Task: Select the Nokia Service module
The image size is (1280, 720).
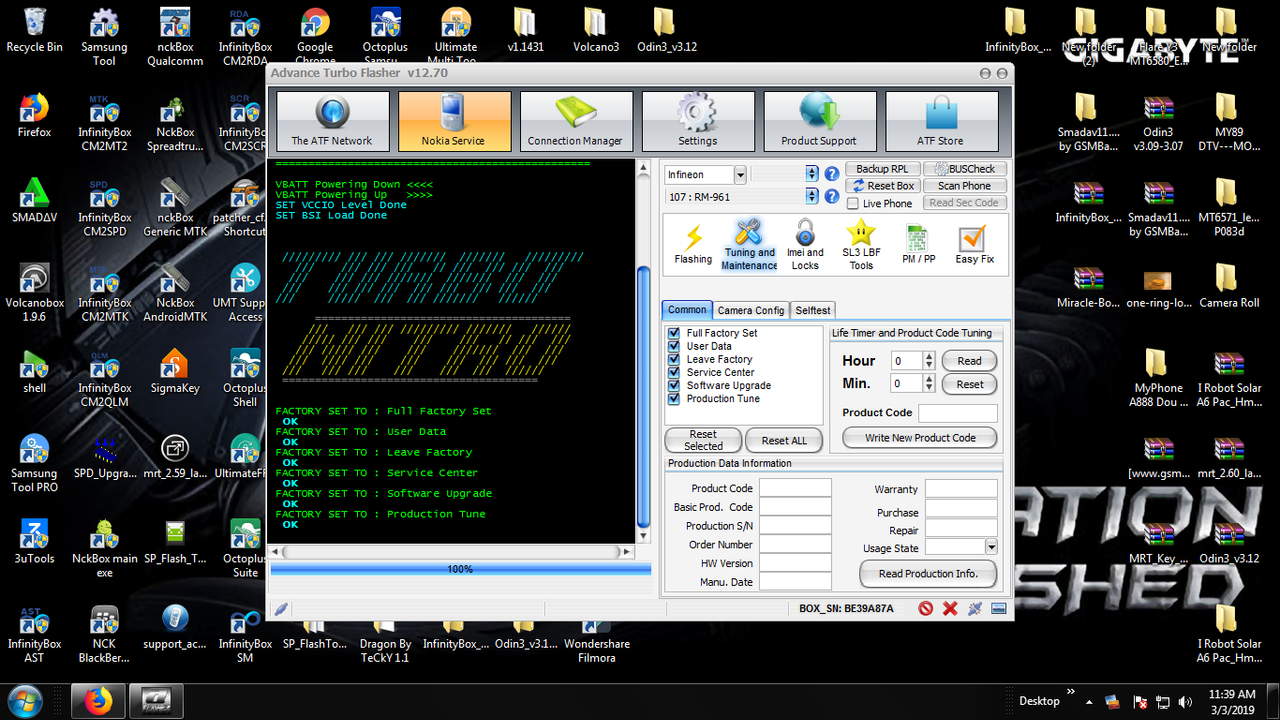Action: [x=454, y=122]
